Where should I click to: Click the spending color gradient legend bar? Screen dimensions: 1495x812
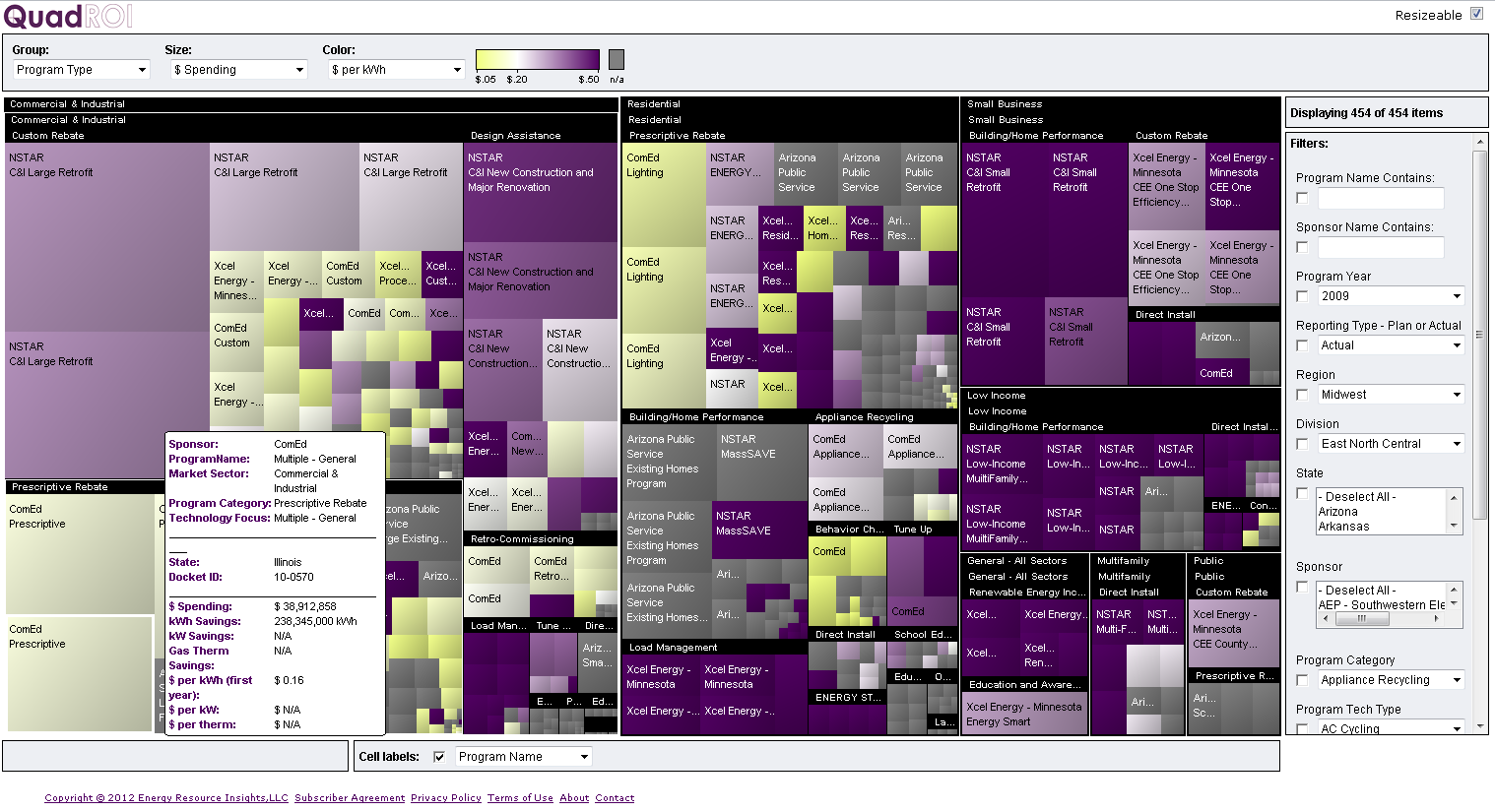(537, 60)
